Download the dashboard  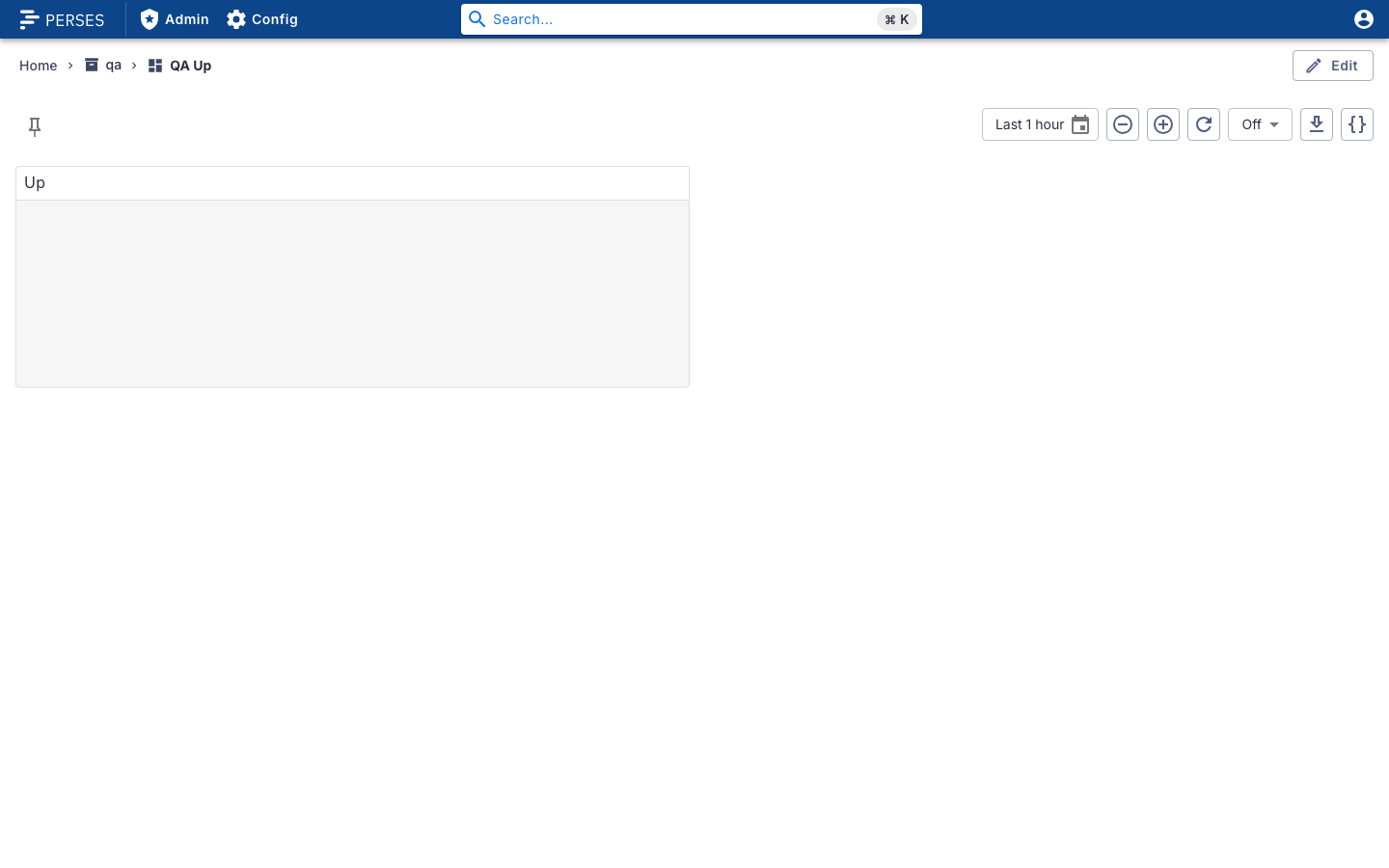tap(1317, 124)
